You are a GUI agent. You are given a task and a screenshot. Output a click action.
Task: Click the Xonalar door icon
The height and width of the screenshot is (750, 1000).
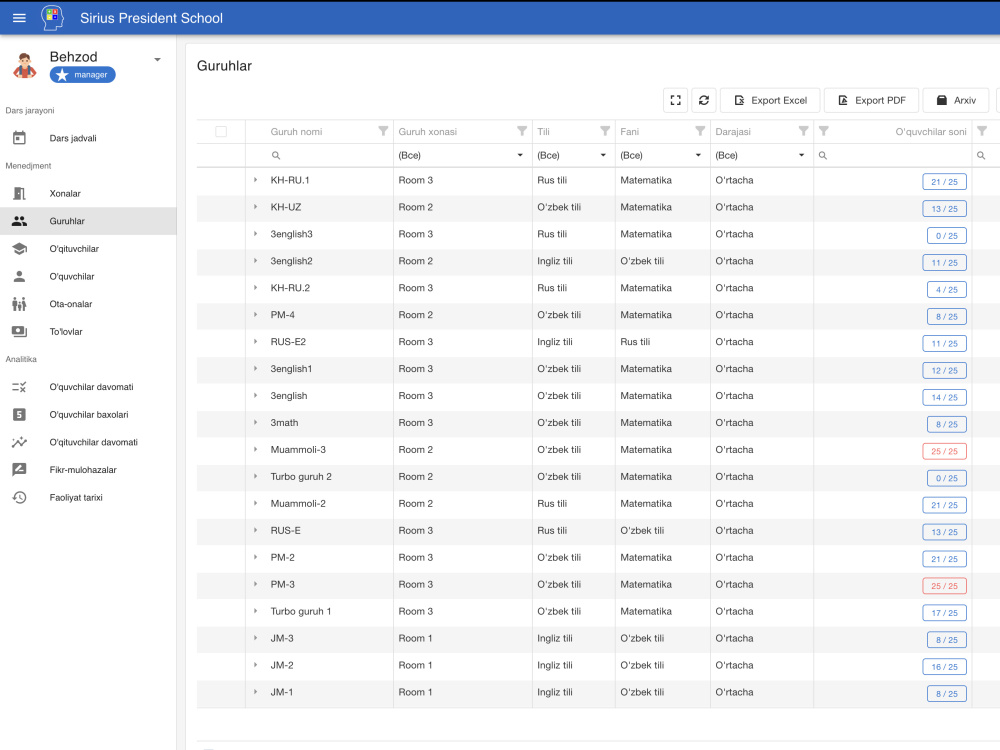click(20, 193)
